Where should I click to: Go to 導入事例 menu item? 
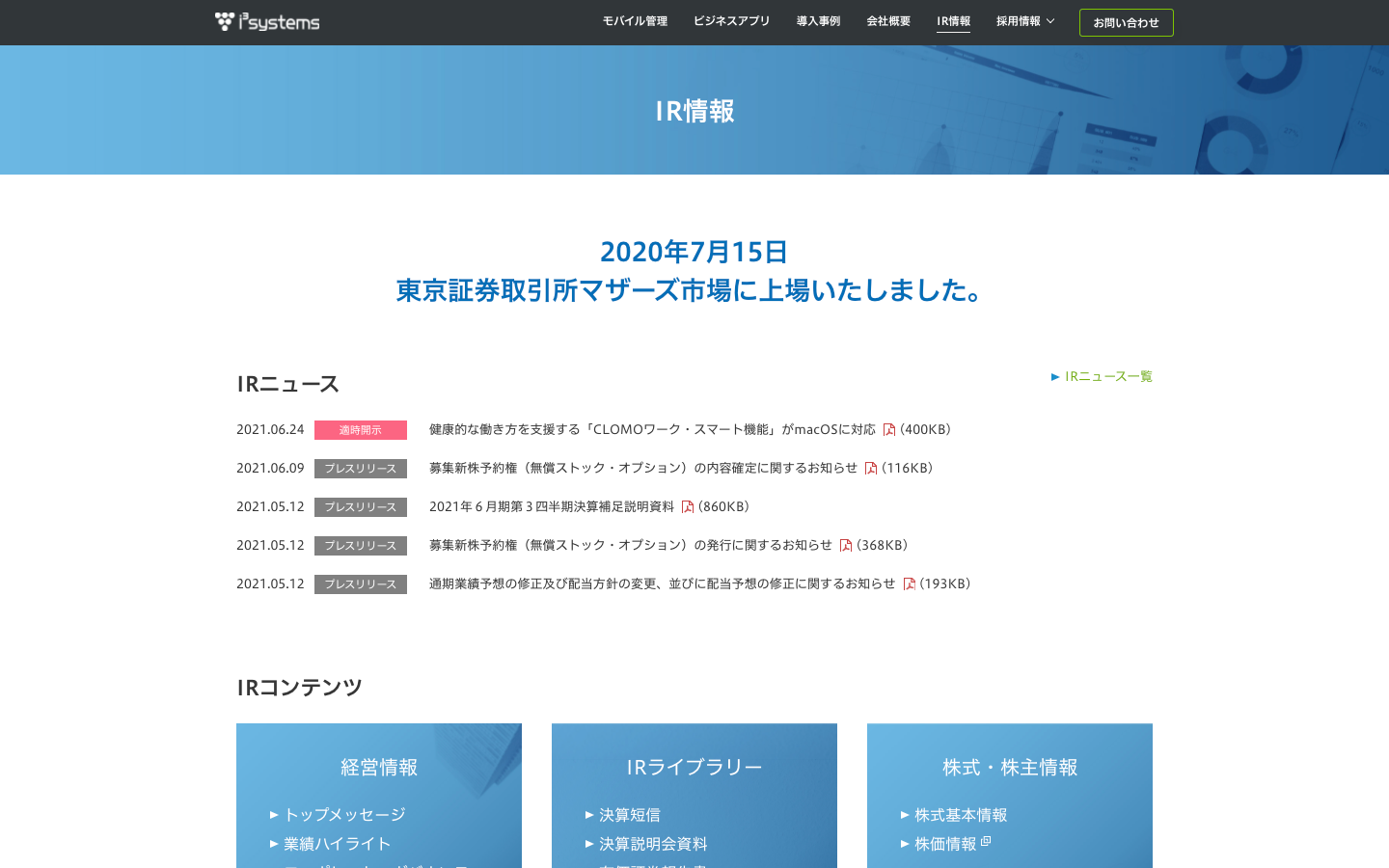point(818,21)
